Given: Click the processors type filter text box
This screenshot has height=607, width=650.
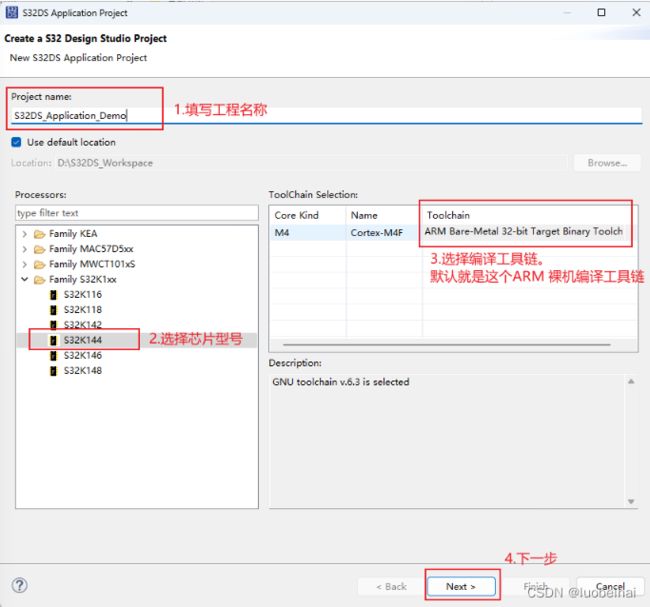Looking at the screenshot, I should (137, 213).
